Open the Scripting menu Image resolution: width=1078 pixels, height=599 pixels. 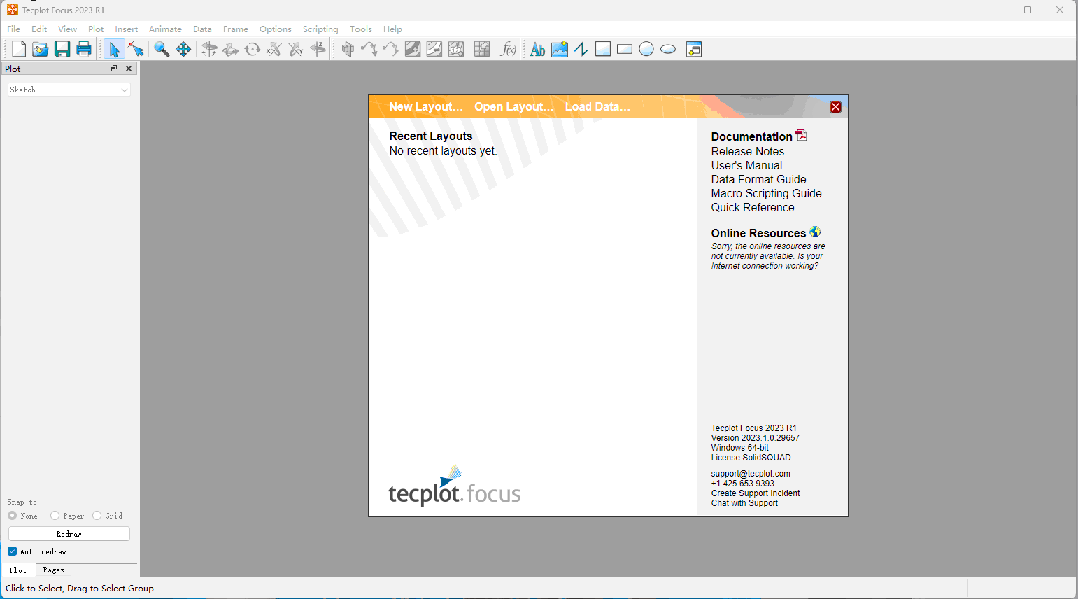pos(320,29)
